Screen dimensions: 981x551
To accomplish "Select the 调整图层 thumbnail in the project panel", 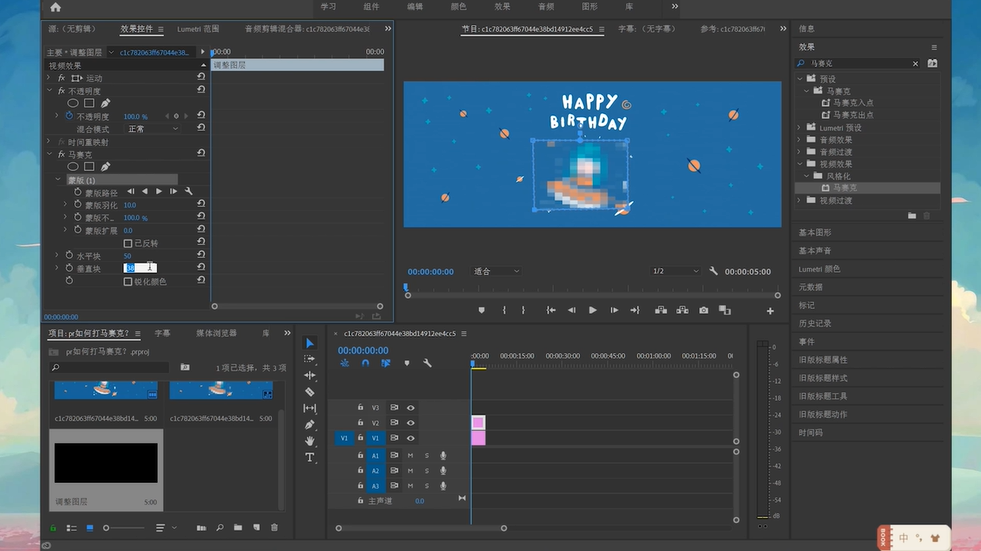I will pyautogui.click(x=105, y=462).
